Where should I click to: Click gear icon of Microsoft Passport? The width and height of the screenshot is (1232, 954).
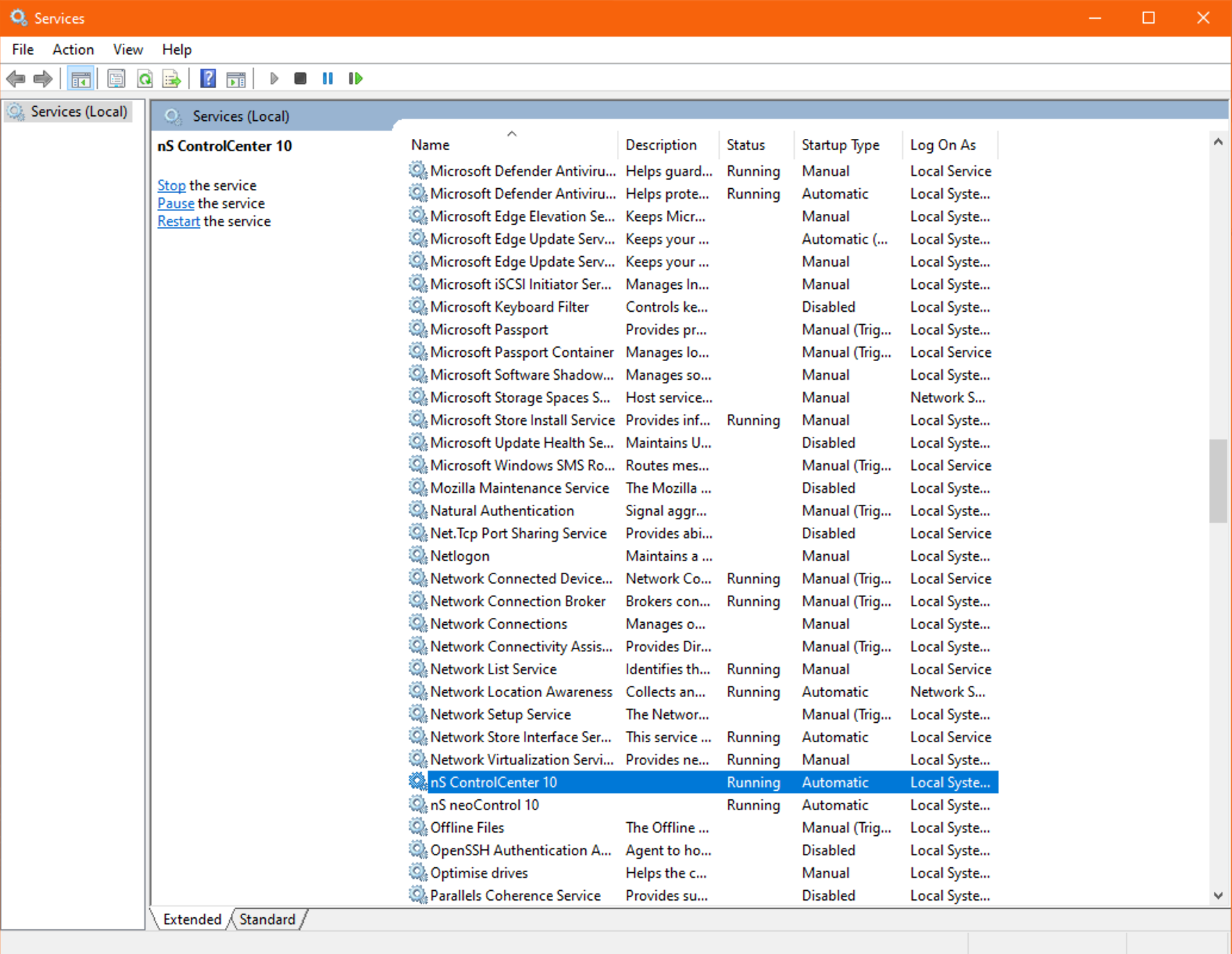click(417, 329)
